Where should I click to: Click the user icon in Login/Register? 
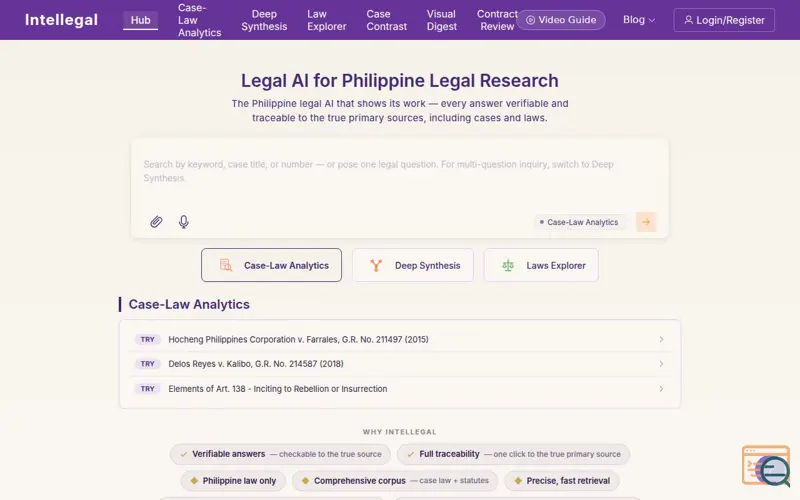pos(688,20)
